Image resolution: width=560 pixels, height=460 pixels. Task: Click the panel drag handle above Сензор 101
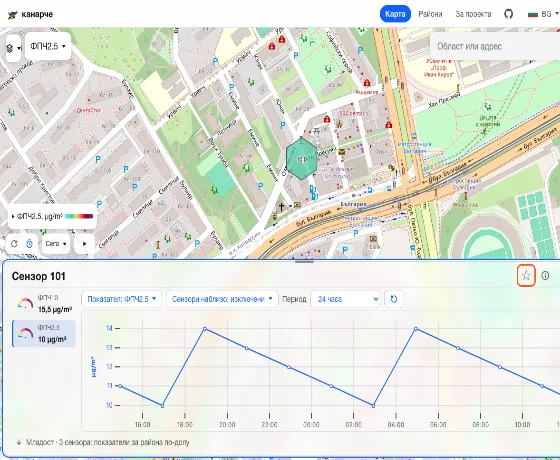[x=304, y=261]
